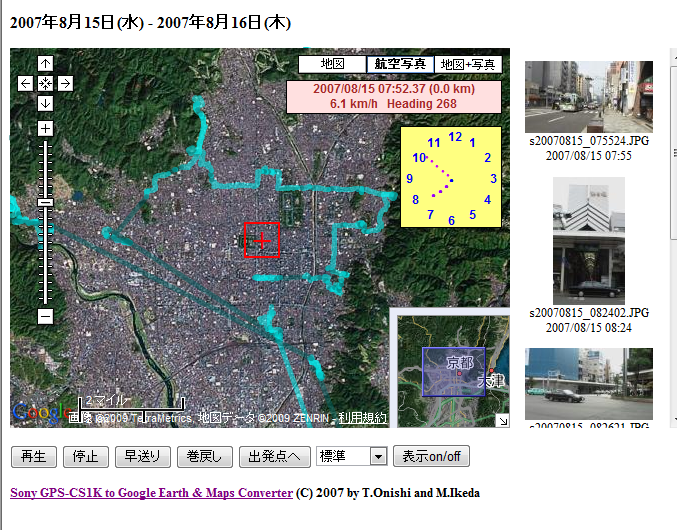Pan the map down with the arrow

coord(45,103)
